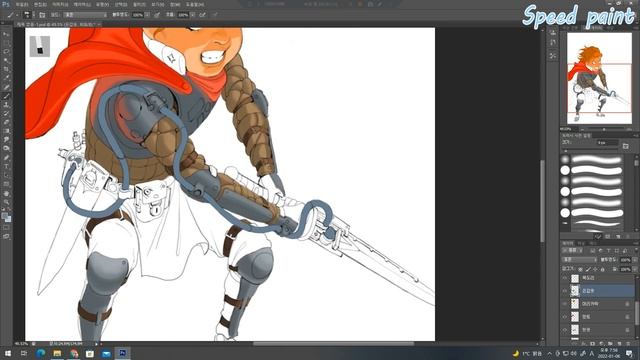Image resolution: width=640 pixels, height=360 pixels.
Task: Open the brush flow slider arrow
Action: coord(192,15)
